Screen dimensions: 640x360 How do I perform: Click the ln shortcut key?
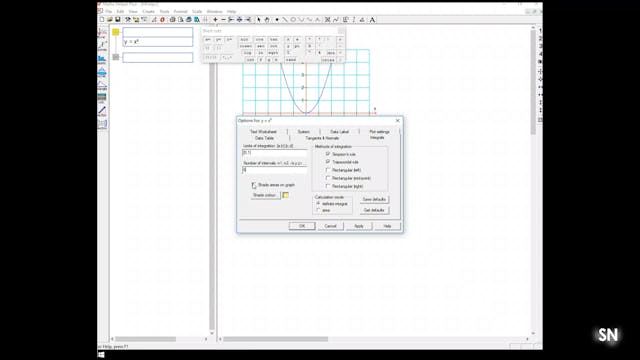coord(261,53)
